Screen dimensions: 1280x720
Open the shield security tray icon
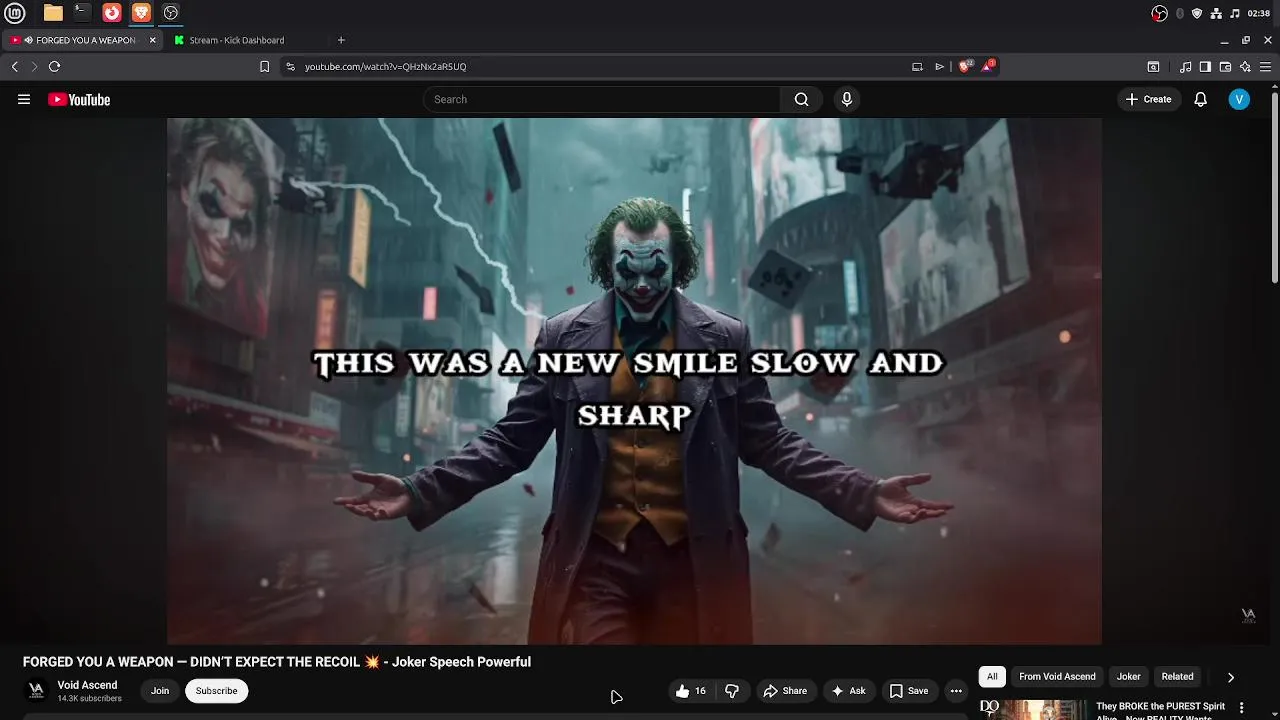(x=1197, y=13)
